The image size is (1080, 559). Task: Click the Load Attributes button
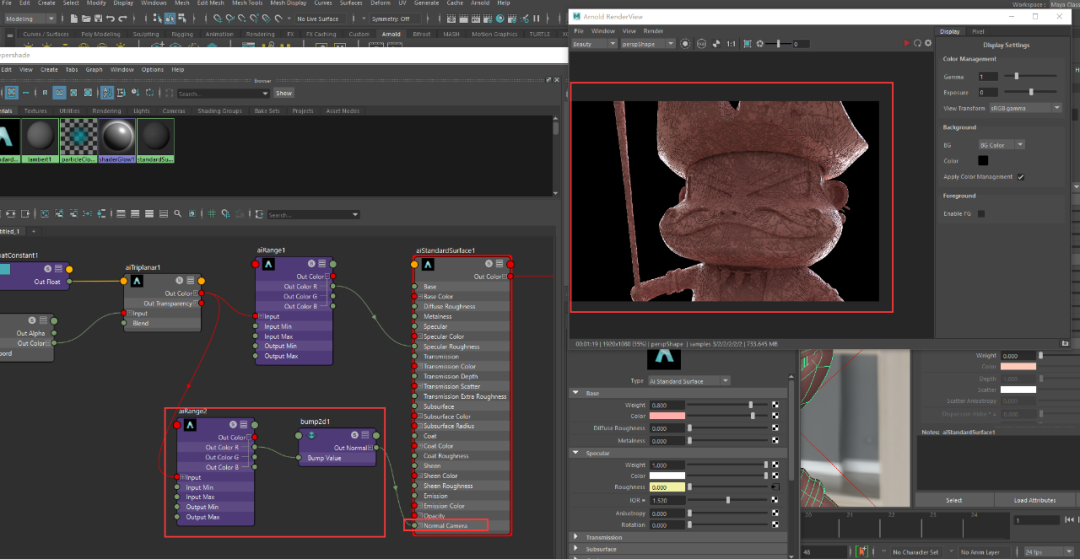pos(1035,500)
